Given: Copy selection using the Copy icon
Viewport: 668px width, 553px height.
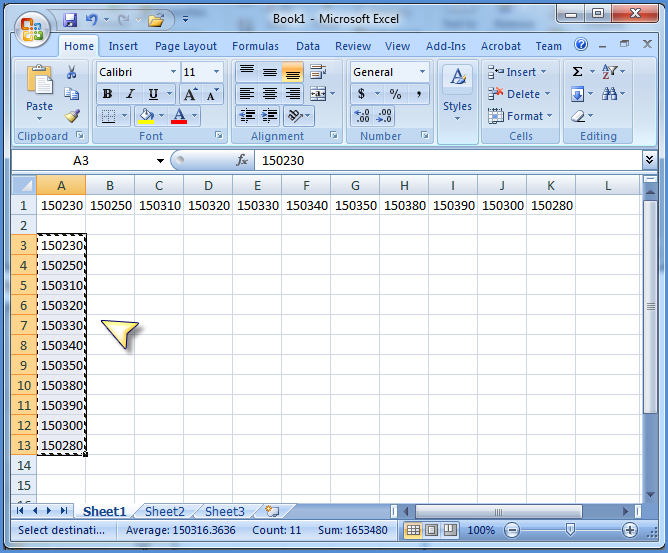Looking at the screenshot, I should [x=71, y=94].
